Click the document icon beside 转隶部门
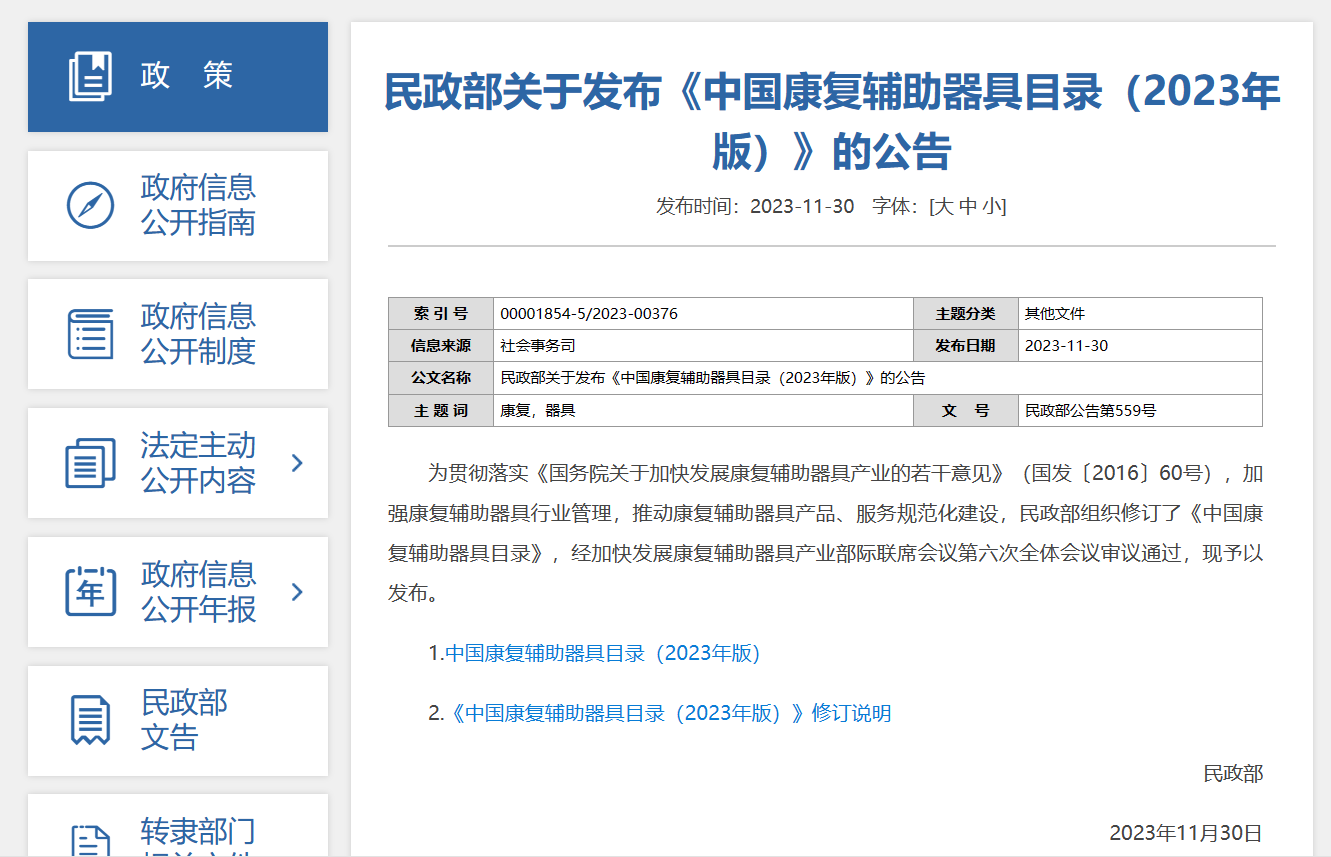 coord(90,840)
